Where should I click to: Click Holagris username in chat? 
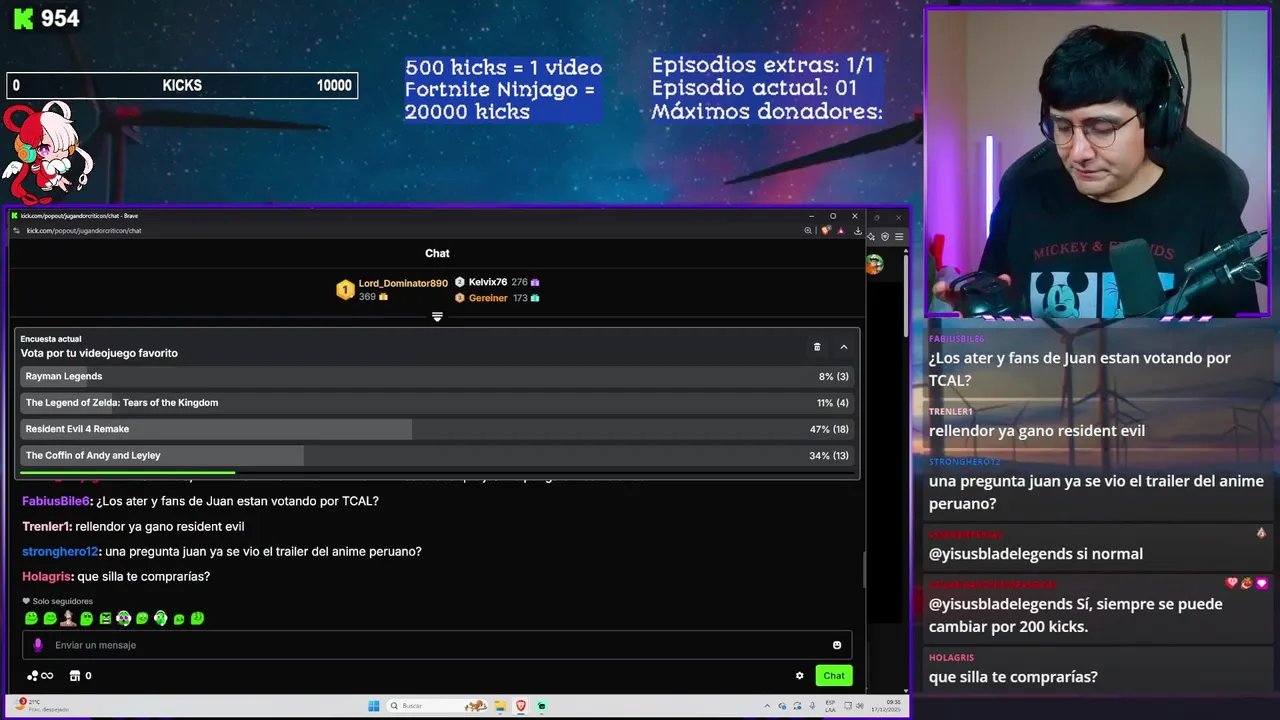[47, 576]
